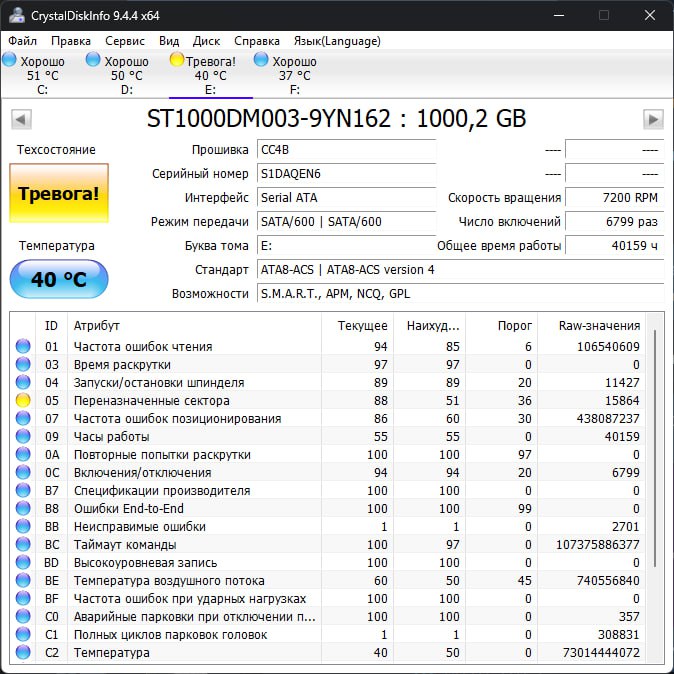The height and width of the screenshot is (674, 674).
Task: Click the Raw-значения column header
Action: [x=591, y=326]
